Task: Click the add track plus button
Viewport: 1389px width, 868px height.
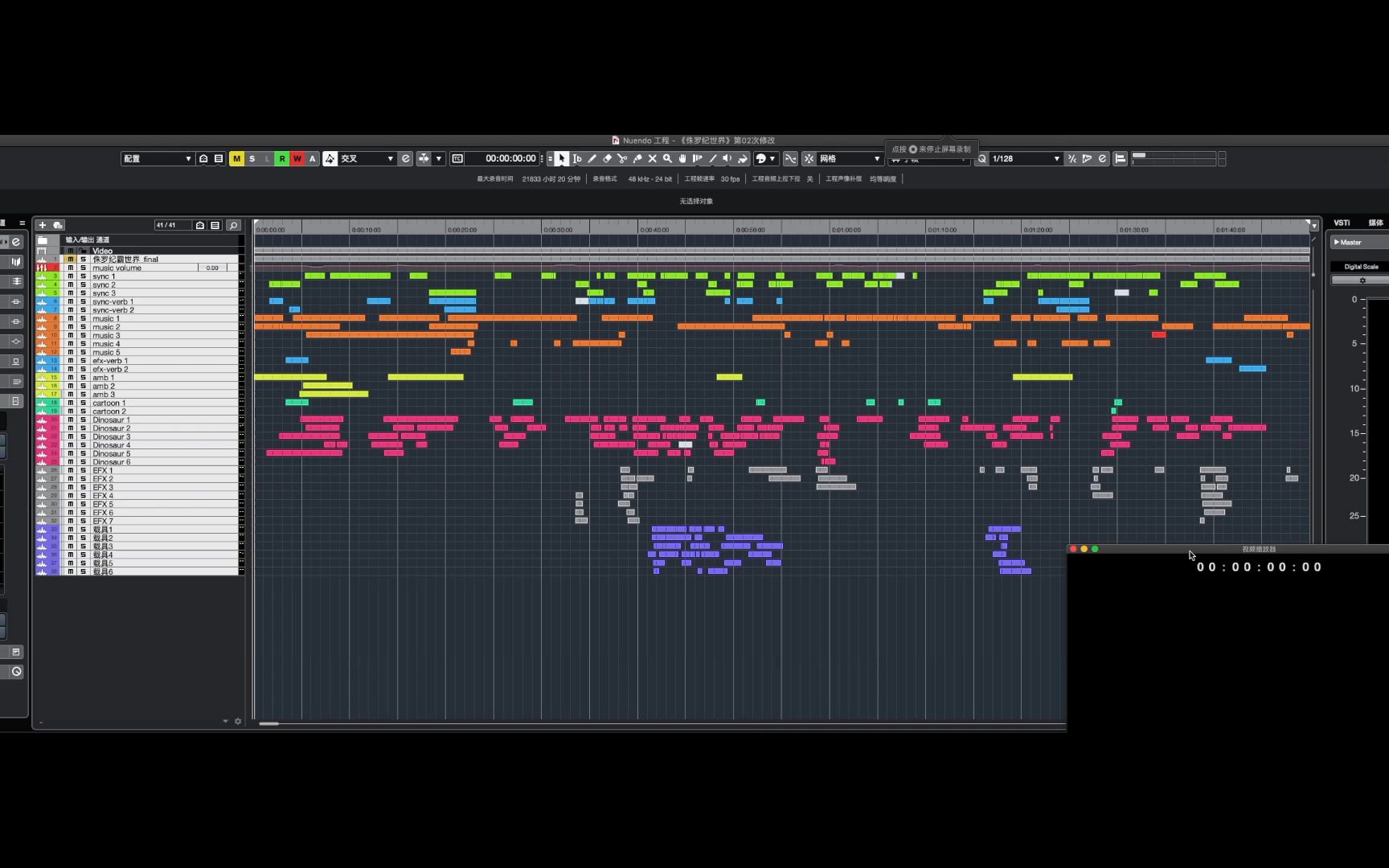Action: (43, 225)
